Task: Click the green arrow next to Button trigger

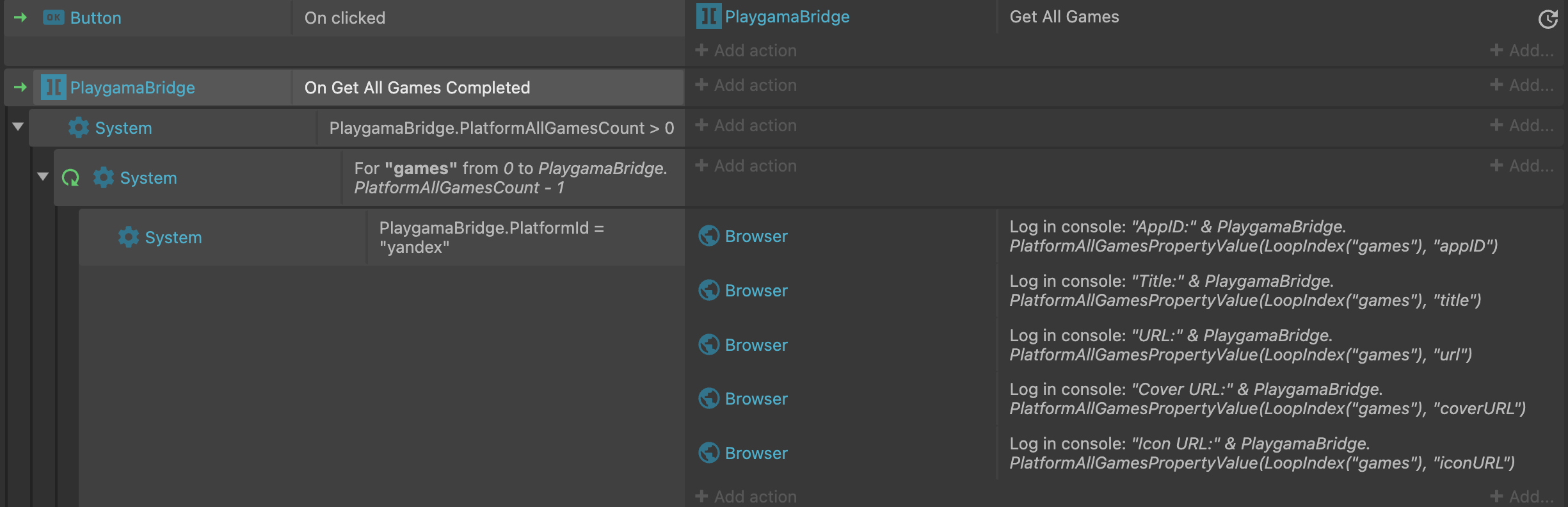Action: click(x=20, y=18)
